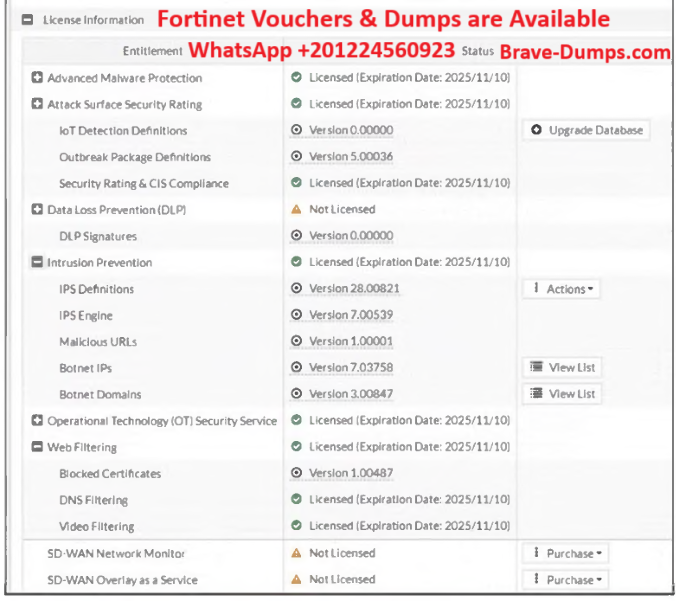
Task: Click green checkmark icon for DNS Filtering
Action: [296, 499]
